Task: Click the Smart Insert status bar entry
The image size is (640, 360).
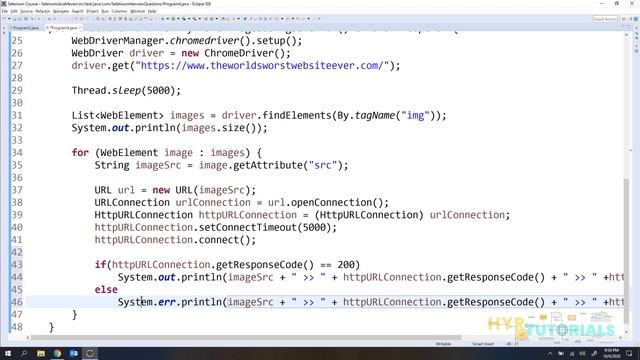Action: tap(483, 344)
